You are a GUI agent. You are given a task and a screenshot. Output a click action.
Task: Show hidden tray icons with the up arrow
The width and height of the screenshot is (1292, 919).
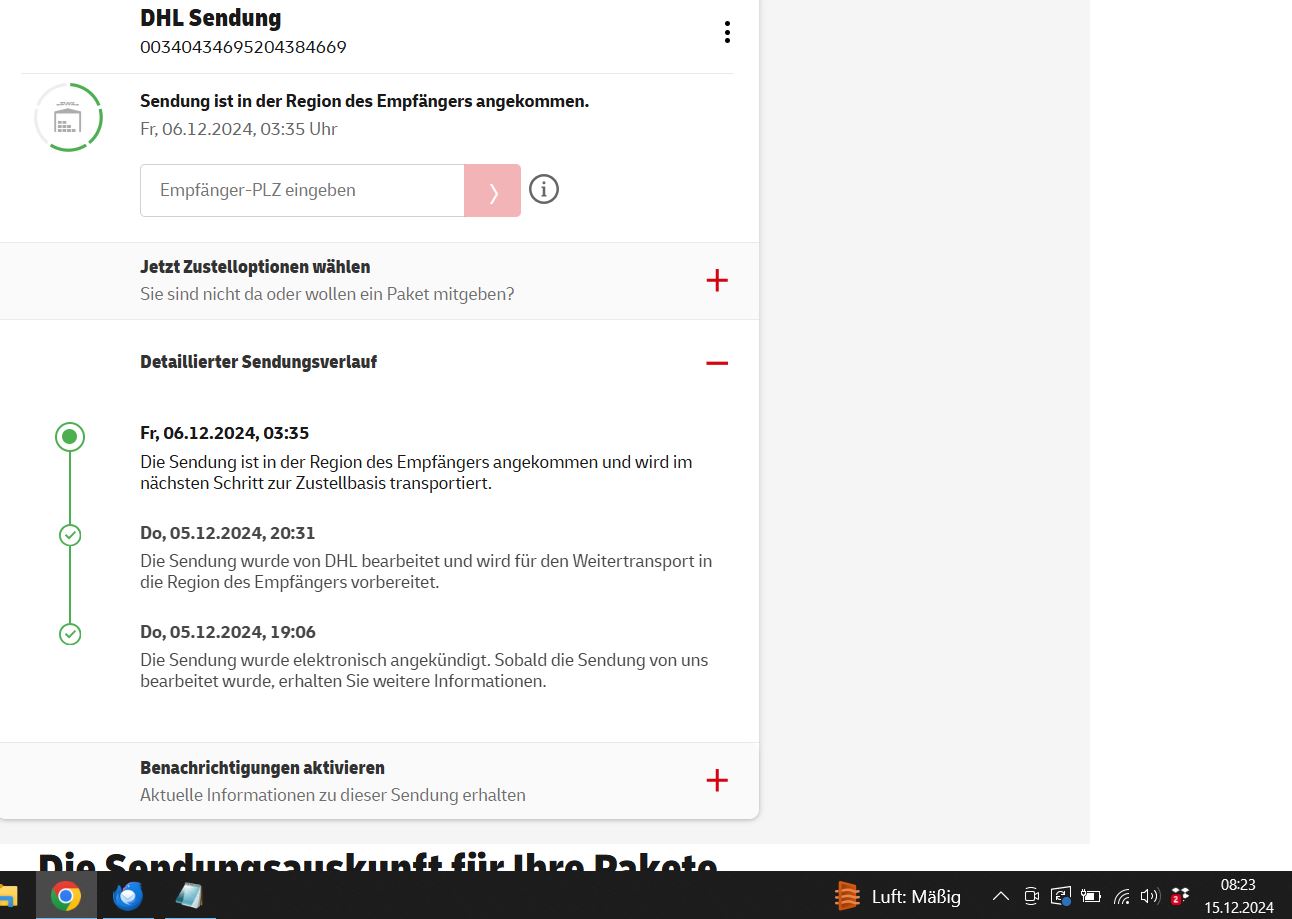coord(1000,897)
